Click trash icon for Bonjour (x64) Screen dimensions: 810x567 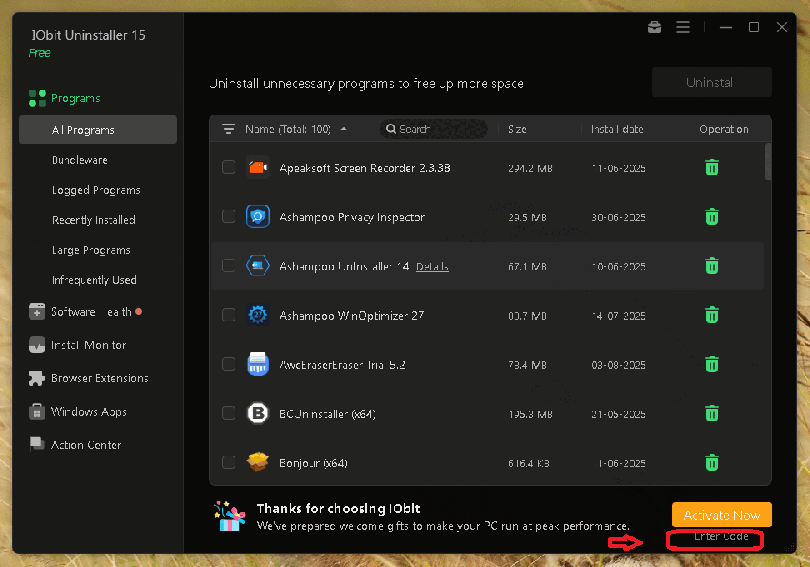[x=712, y=462]
